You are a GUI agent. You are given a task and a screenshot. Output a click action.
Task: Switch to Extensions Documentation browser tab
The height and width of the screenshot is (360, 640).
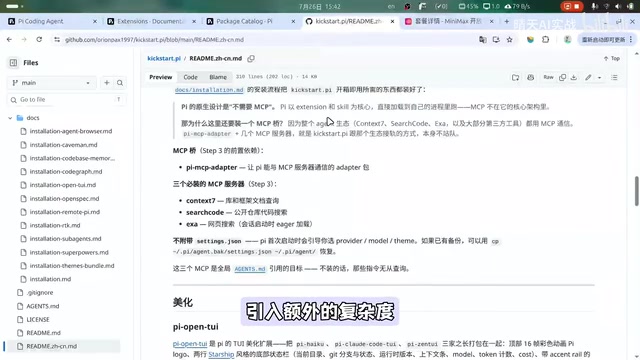coord(152,21)
